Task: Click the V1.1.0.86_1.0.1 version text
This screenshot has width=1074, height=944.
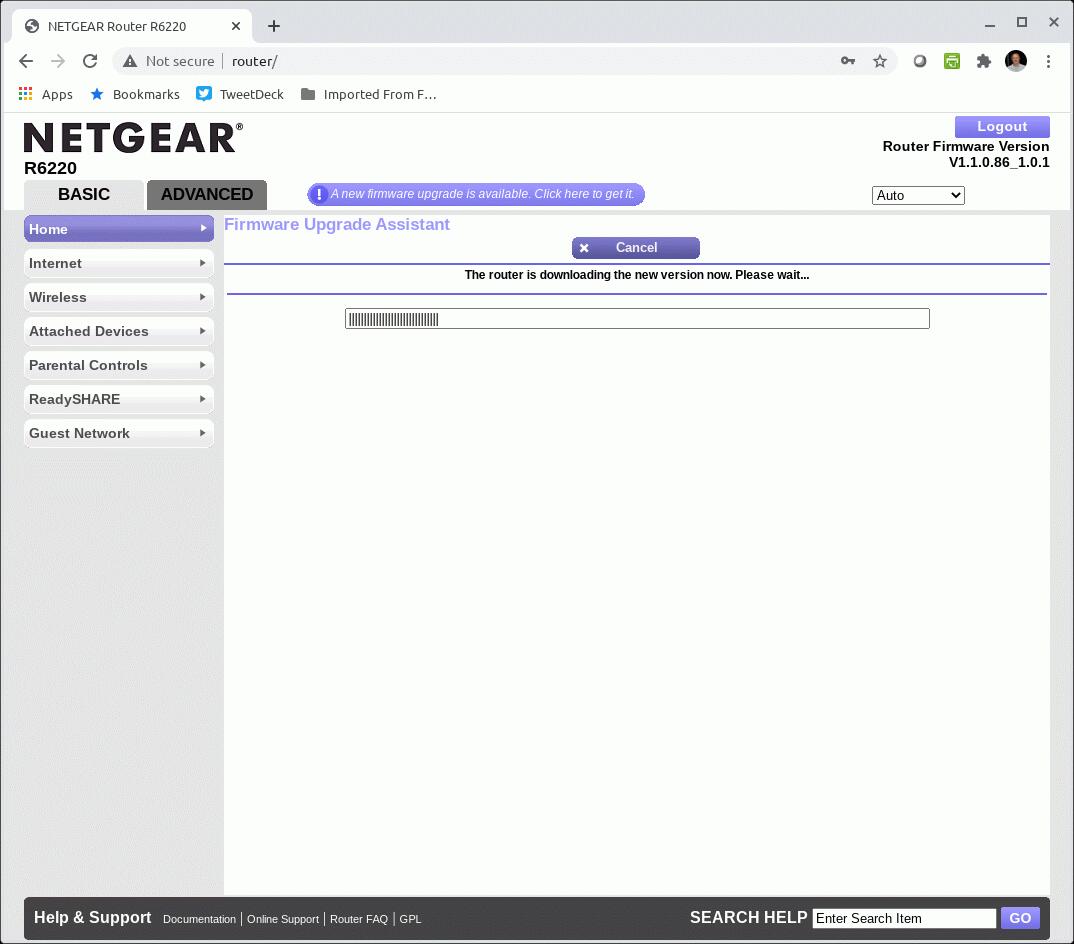Action: 999,162
